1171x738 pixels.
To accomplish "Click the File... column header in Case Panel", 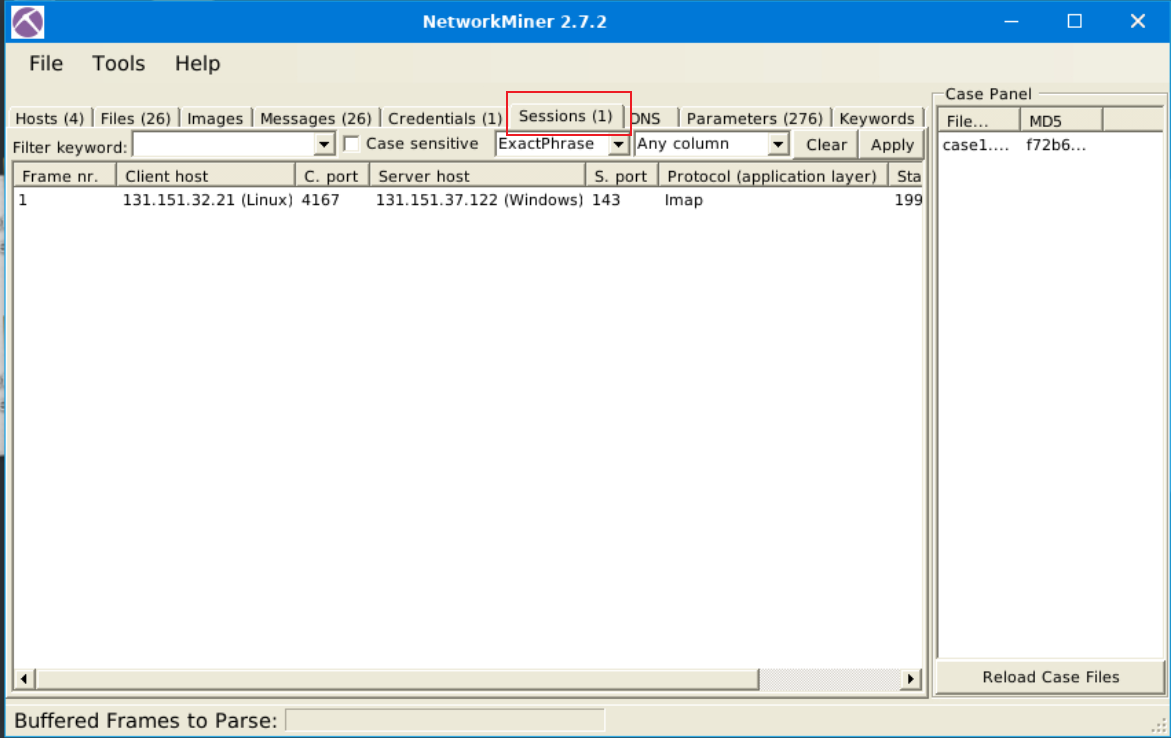I will pyautogui.click(x=978, y=121).
